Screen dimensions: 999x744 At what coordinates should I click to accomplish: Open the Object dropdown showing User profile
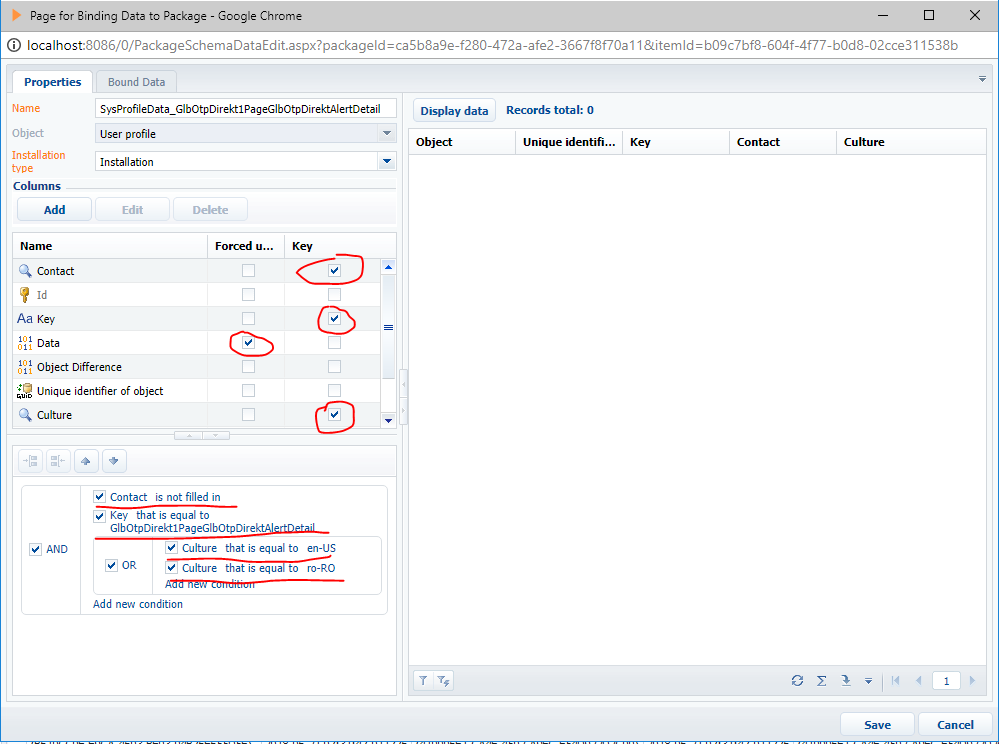tap(386, 133)
